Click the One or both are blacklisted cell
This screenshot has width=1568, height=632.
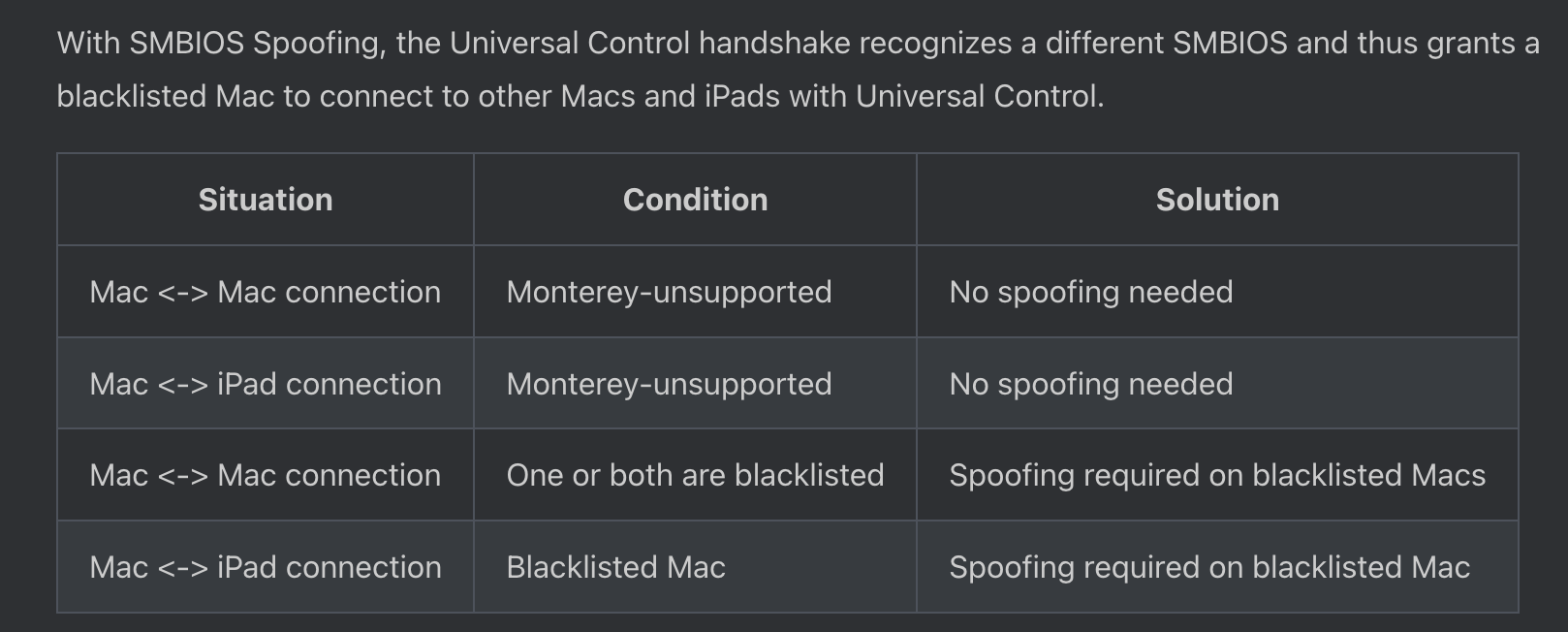(695, 475)
